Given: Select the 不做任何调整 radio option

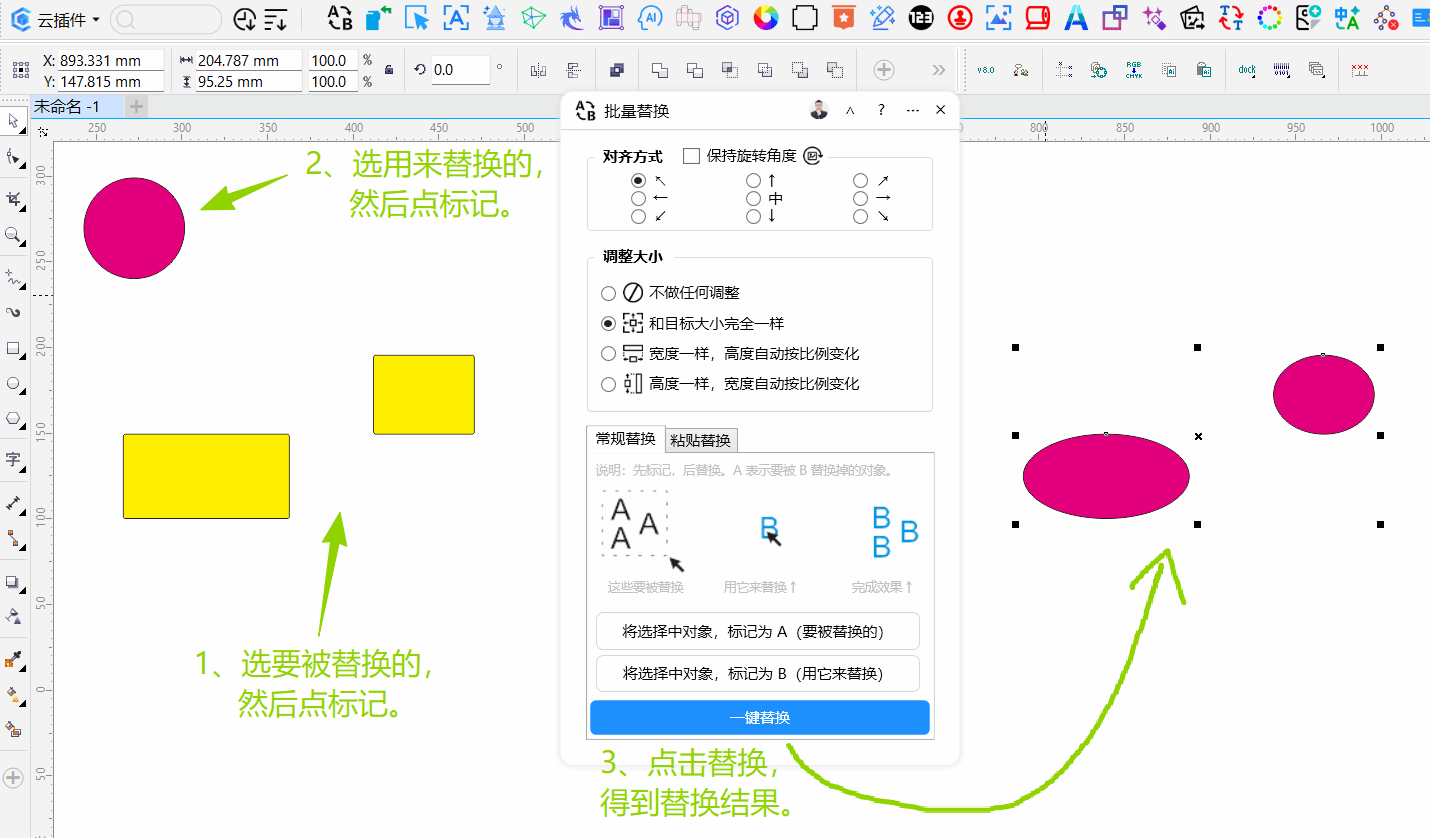Looking at the screenshot, I should pyautogui.click(x=608, y=294).
